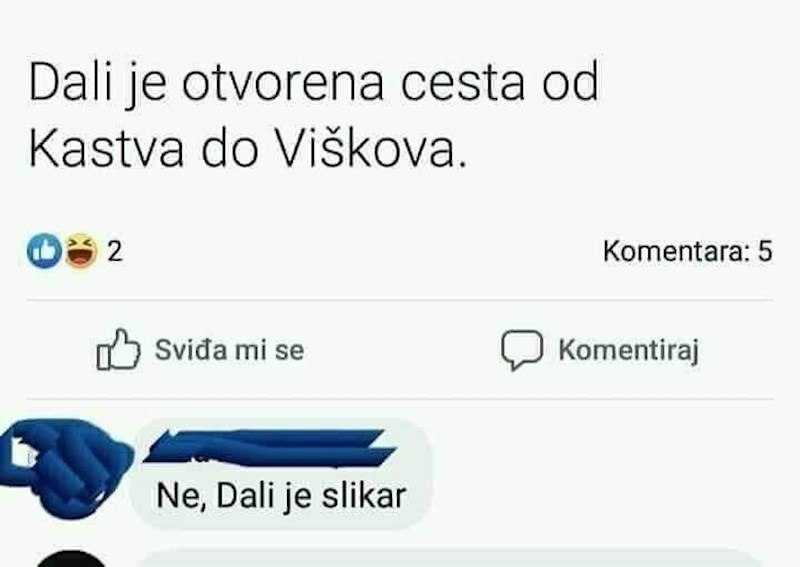Select the Komentiraj button label
Image resolution: width=800 pixels, height=567 pixels.
629,351
